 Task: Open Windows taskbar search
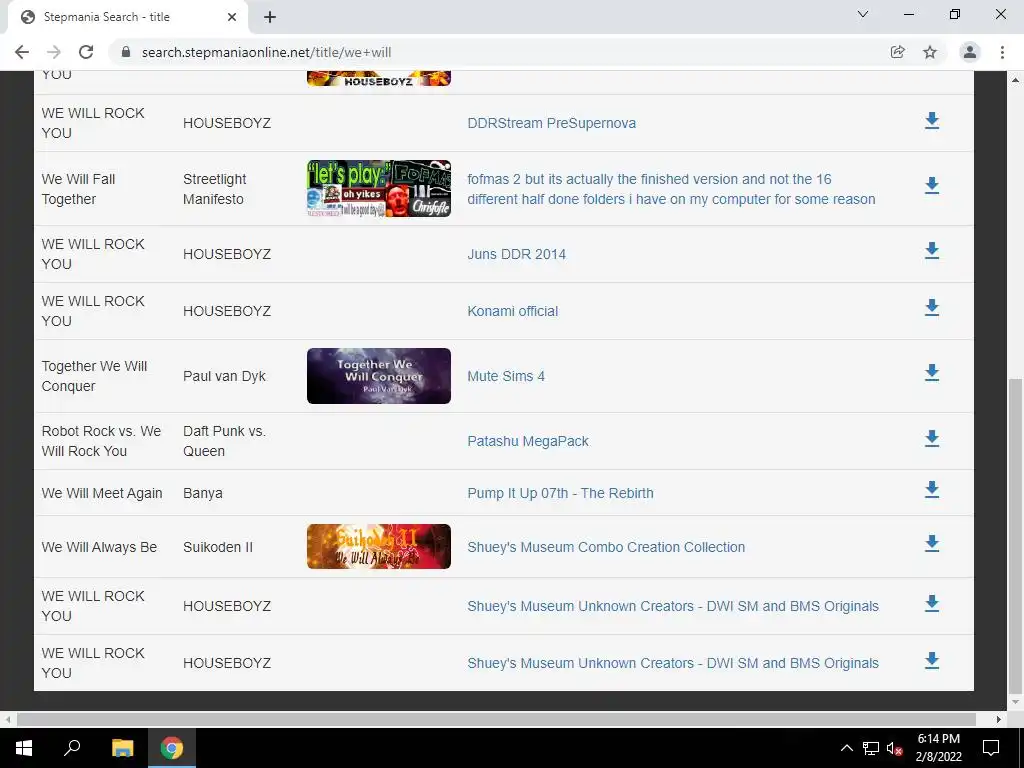click(72, 748)
